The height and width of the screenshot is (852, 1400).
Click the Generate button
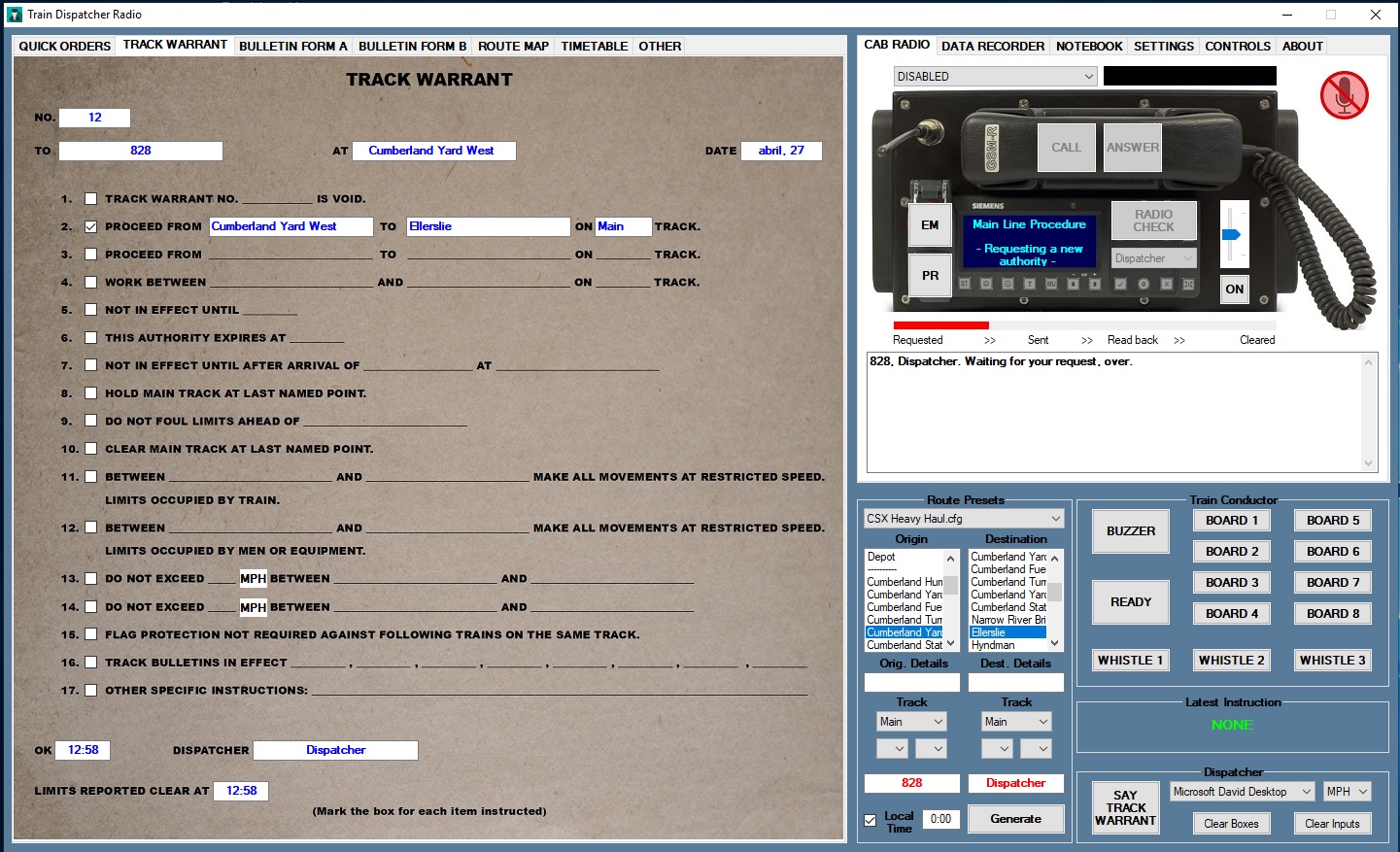click(1015, 819)
